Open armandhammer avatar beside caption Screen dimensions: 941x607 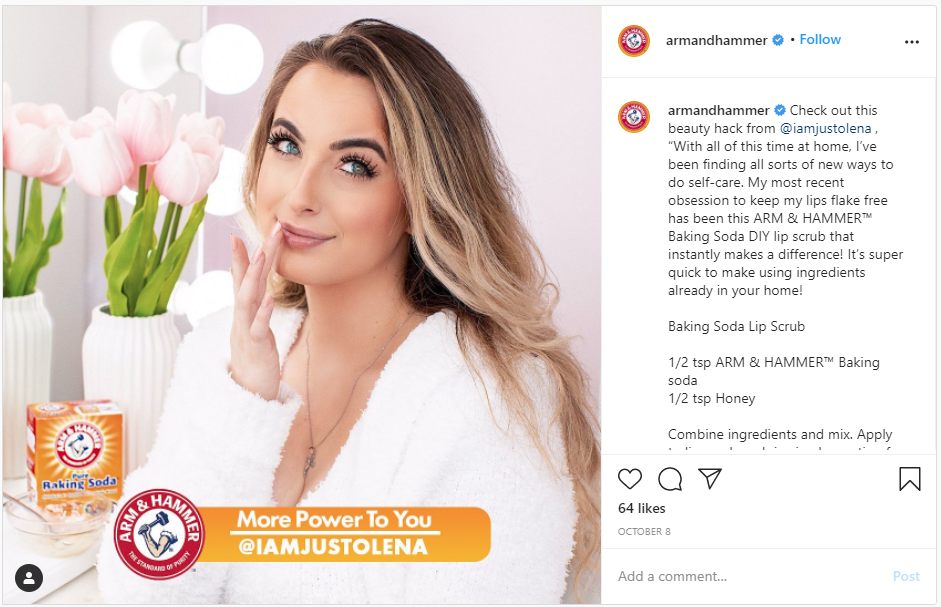click(634, 116)
